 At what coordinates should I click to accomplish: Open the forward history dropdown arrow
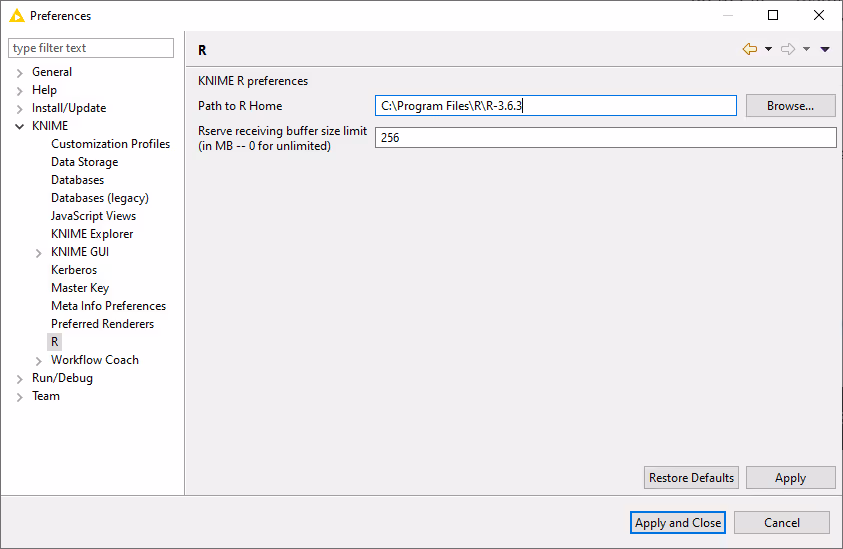click(x=806, y=49)
